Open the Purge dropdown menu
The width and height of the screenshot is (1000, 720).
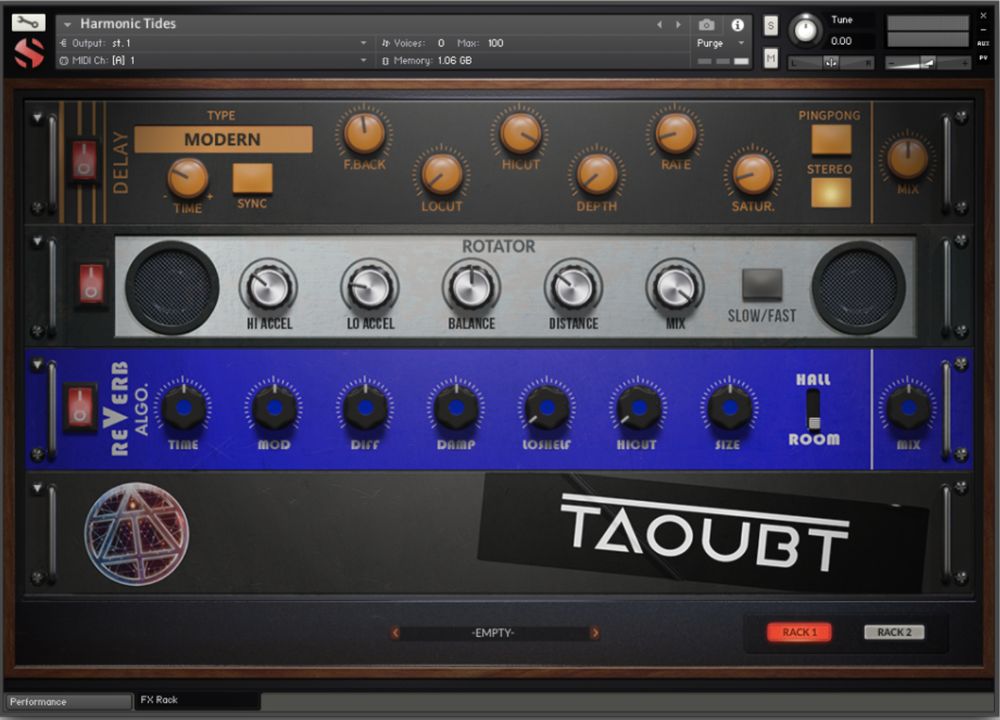pos(741,43)
